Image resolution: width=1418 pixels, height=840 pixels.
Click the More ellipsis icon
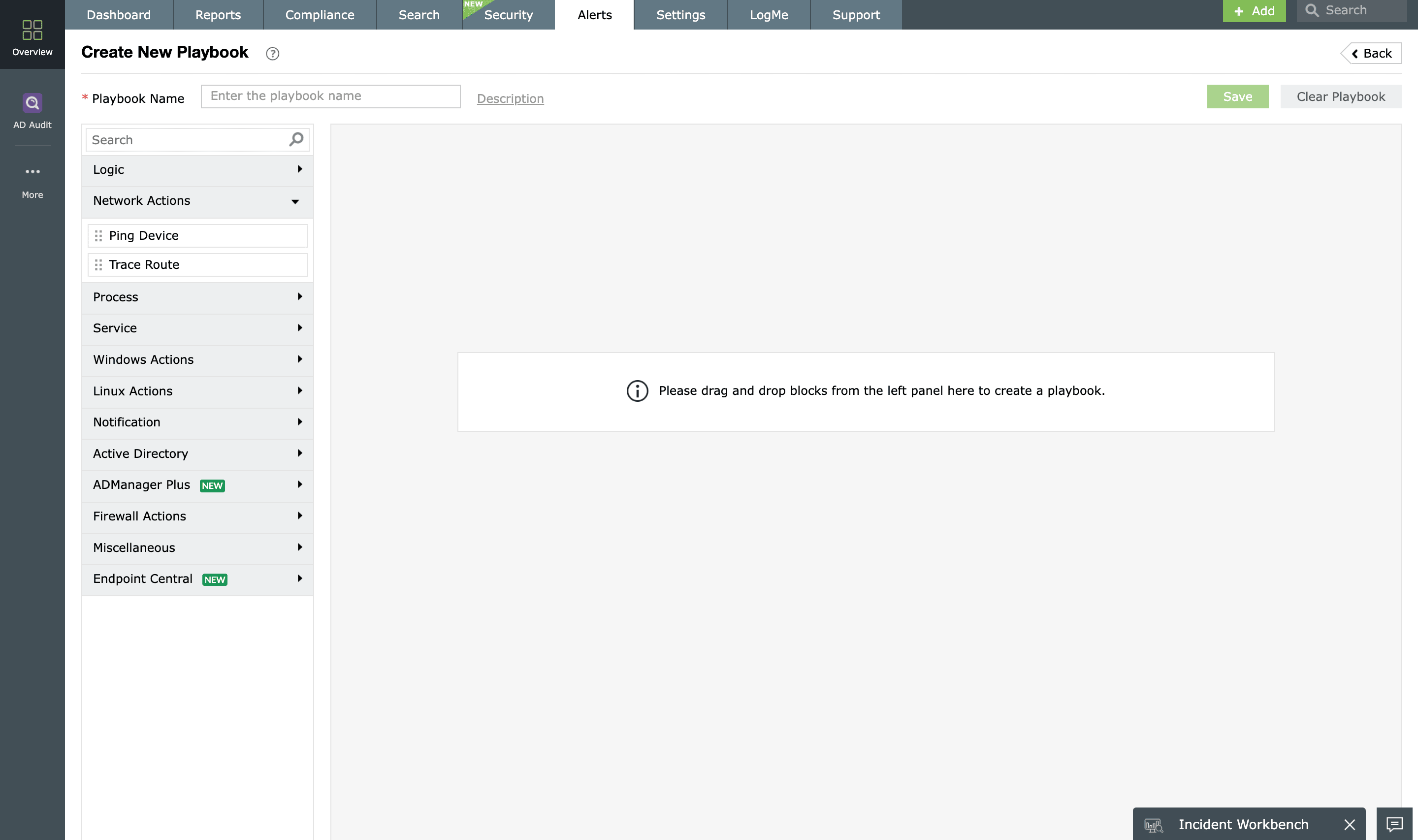pos(32,171)
